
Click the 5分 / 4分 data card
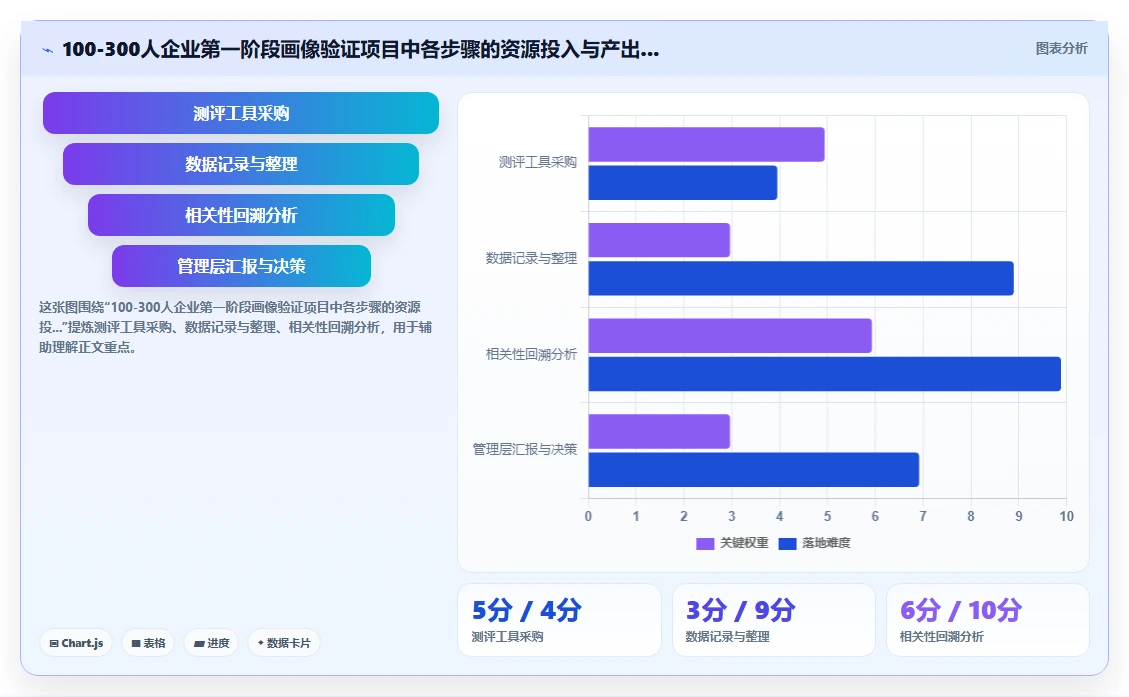click(x=559, y=620)
